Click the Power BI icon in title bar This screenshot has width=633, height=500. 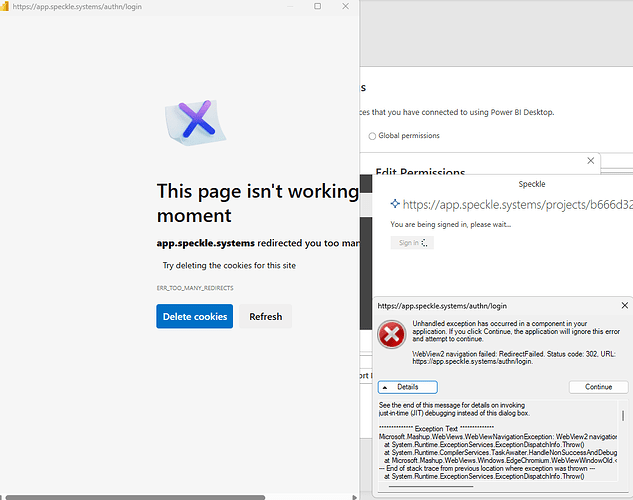point(4,6)
